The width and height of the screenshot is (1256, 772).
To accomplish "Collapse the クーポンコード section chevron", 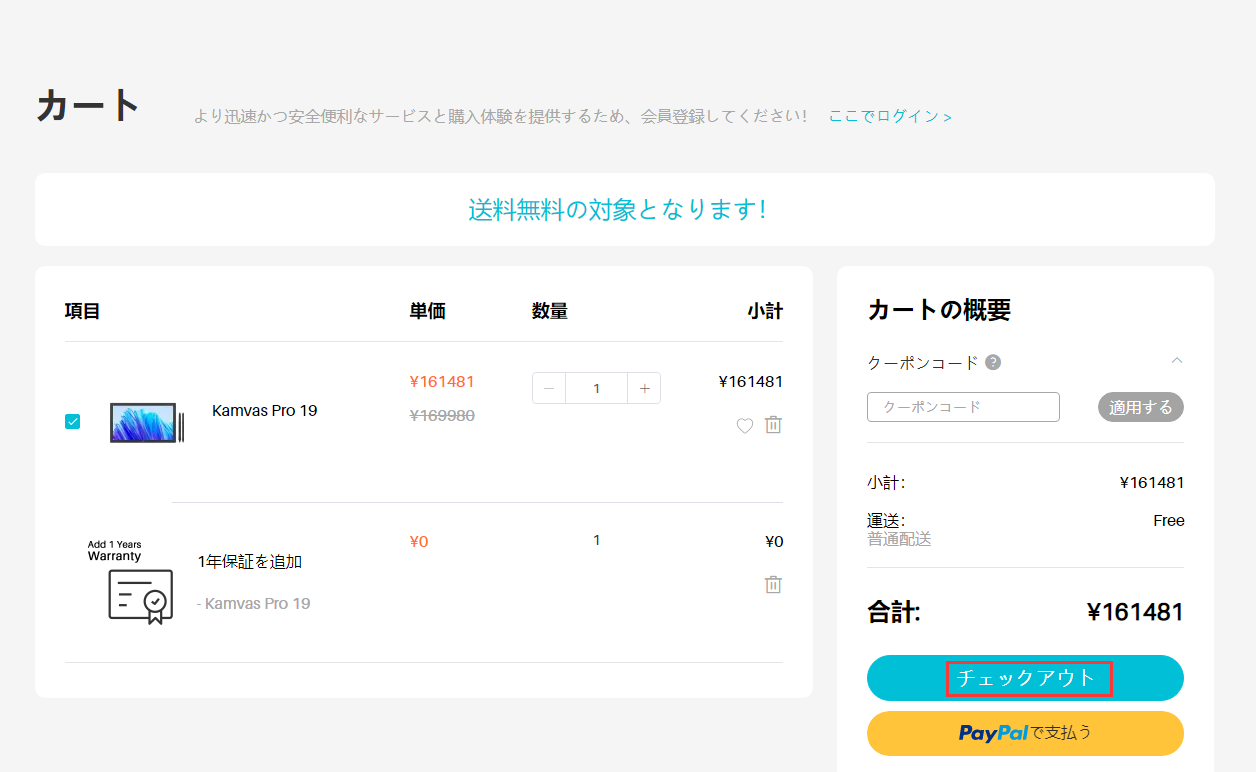I will (x=1177, y=361).
